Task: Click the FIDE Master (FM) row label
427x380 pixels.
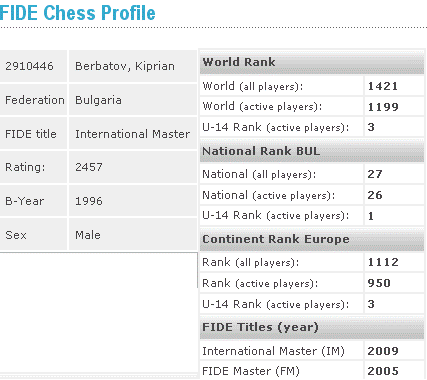Action: [251, 371]
